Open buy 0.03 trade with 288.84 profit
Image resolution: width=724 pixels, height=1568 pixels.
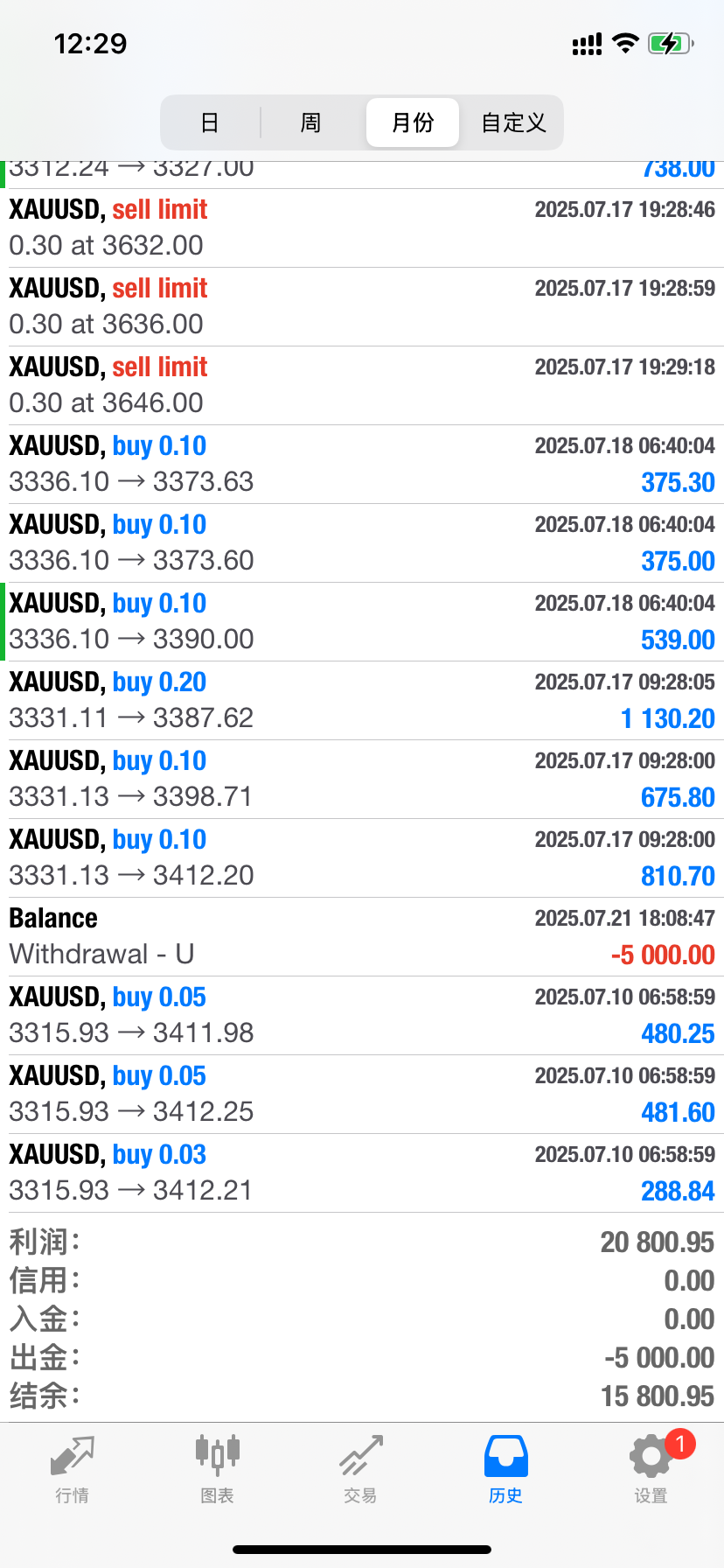[362, 1172]
